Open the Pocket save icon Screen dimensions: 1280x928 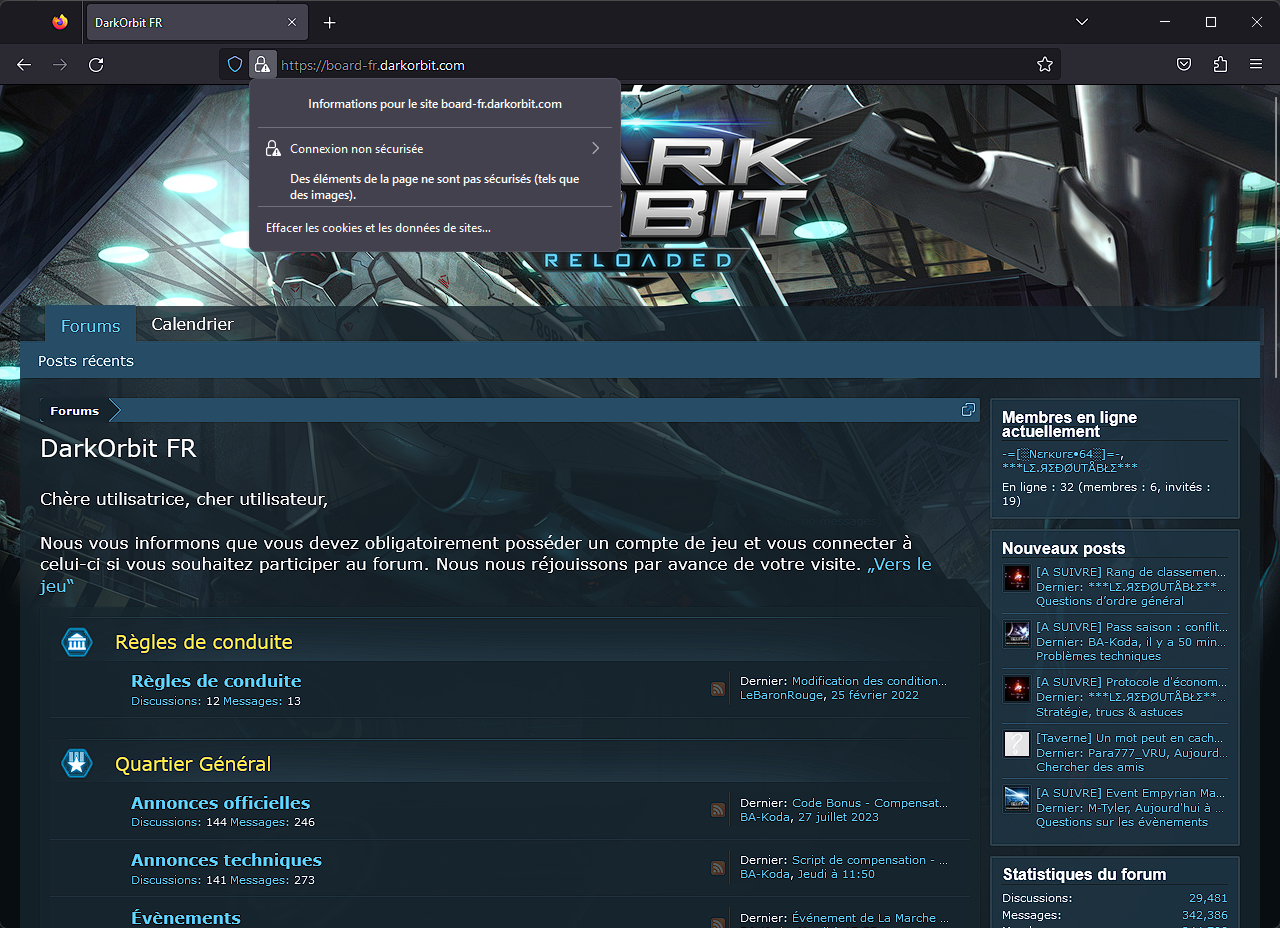[1184, 65]
